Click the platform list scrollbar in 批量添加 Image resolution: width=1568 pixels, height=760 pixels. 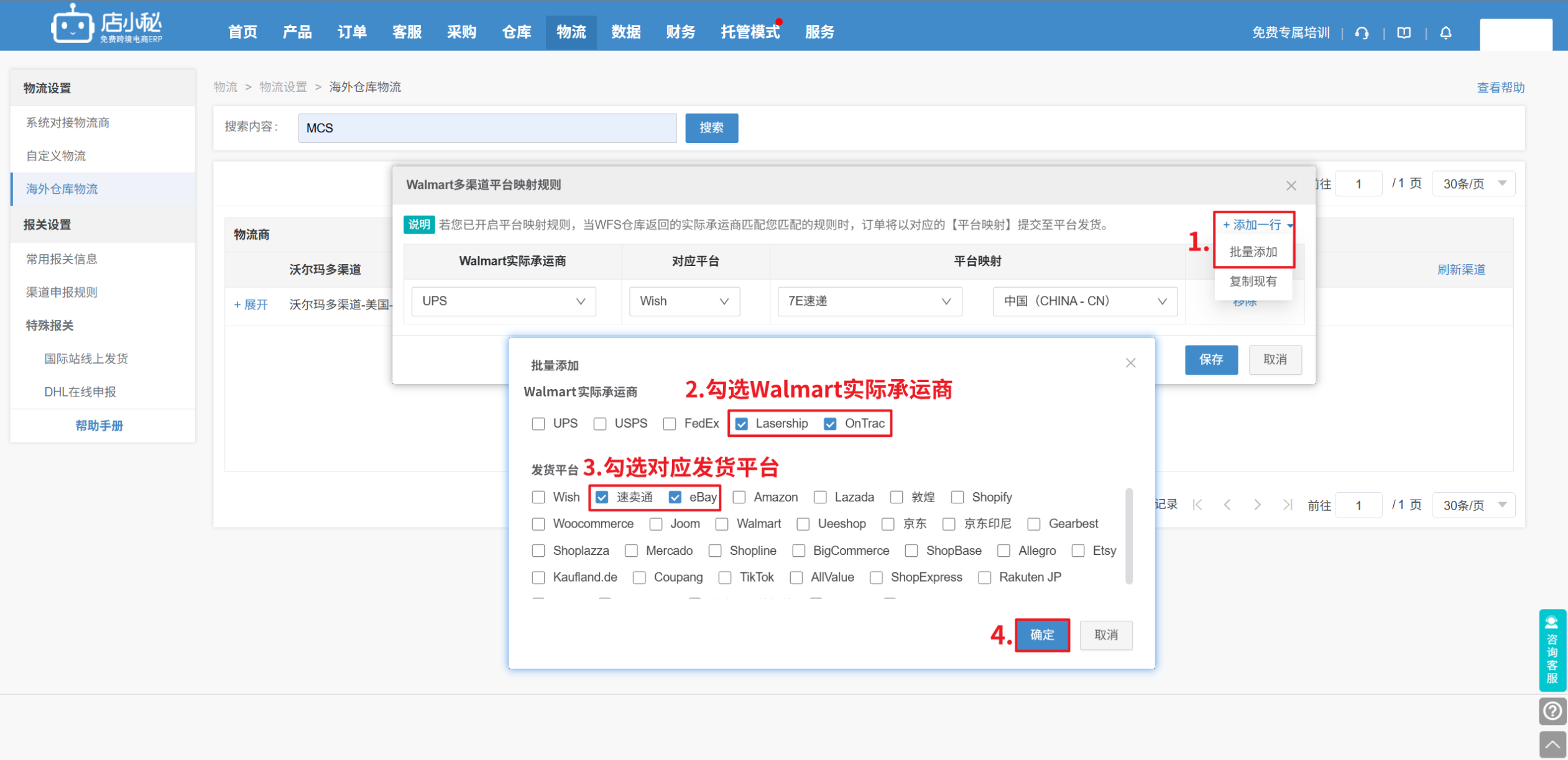click(1129, 537)
